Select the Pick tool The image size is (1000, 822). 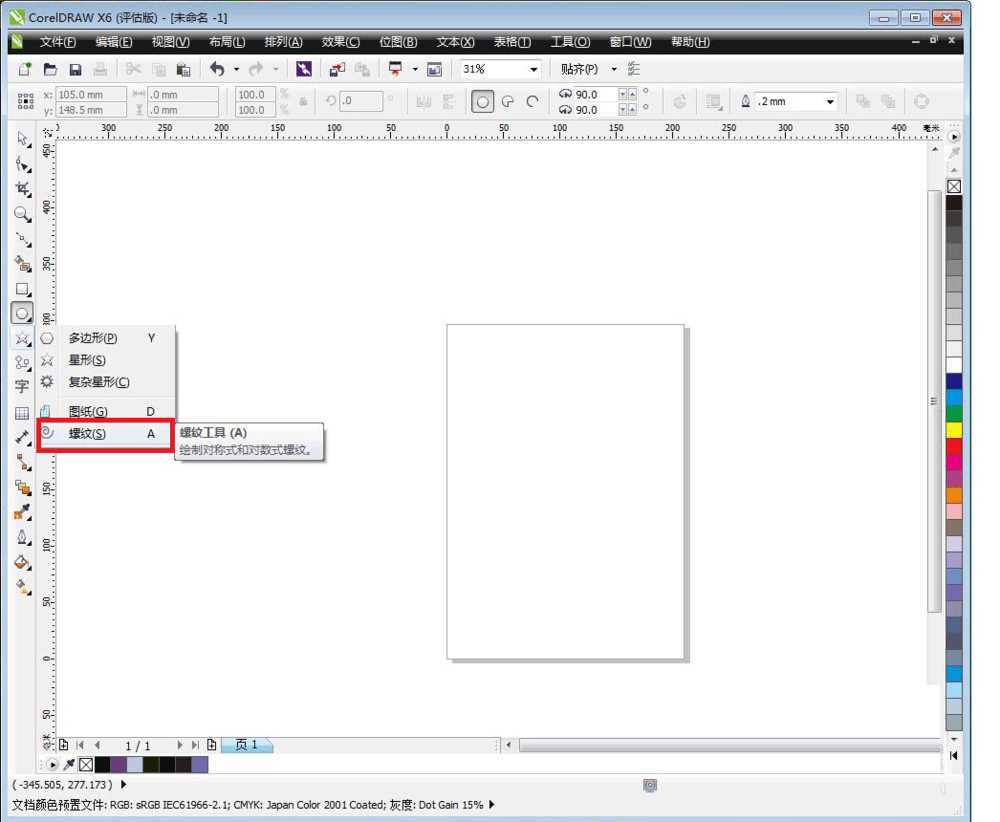click(x=22, y=139)
